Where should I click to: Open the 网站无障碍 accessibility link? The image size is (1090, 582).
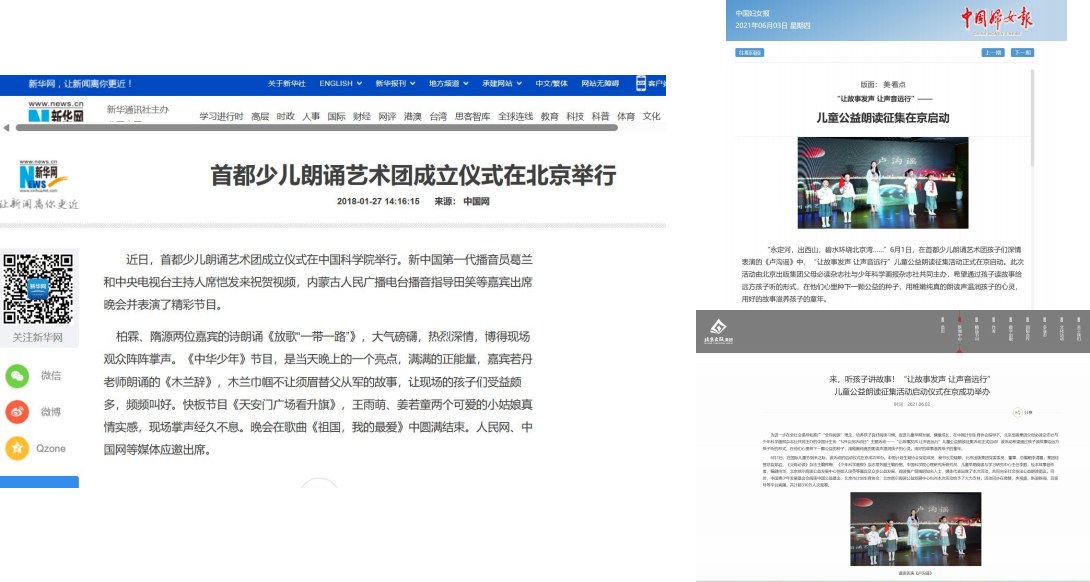pyautogui.click(x=600, y=83)
